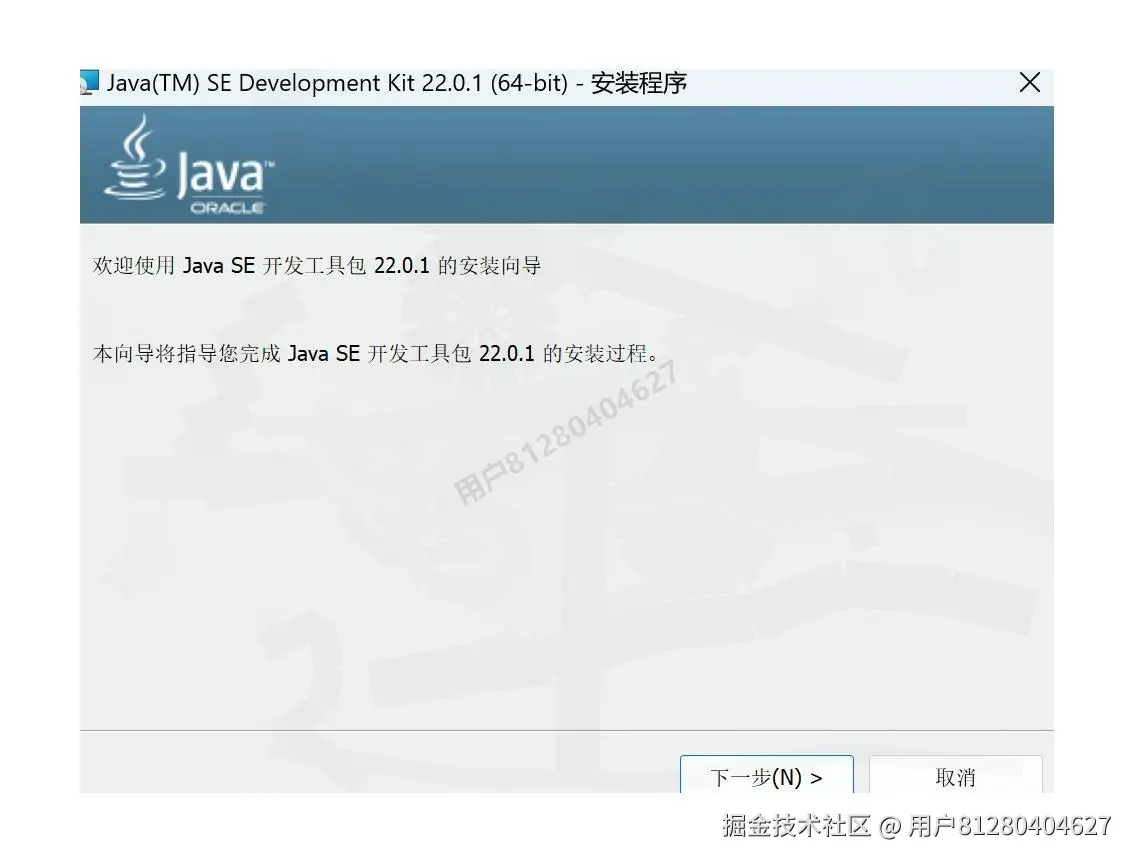Close the JDK installer window
Viewport: 1135px width, 863px height.
1029,83
